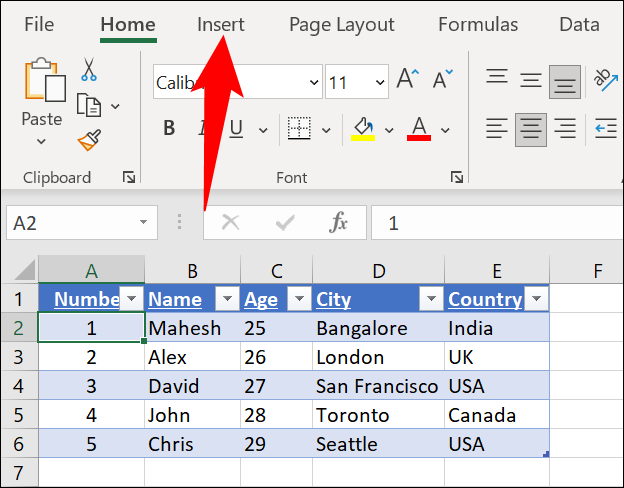Image resolution: width=624 pixels, height=488 pixels.
Task: Select column D header
Action: click(378, 270)
